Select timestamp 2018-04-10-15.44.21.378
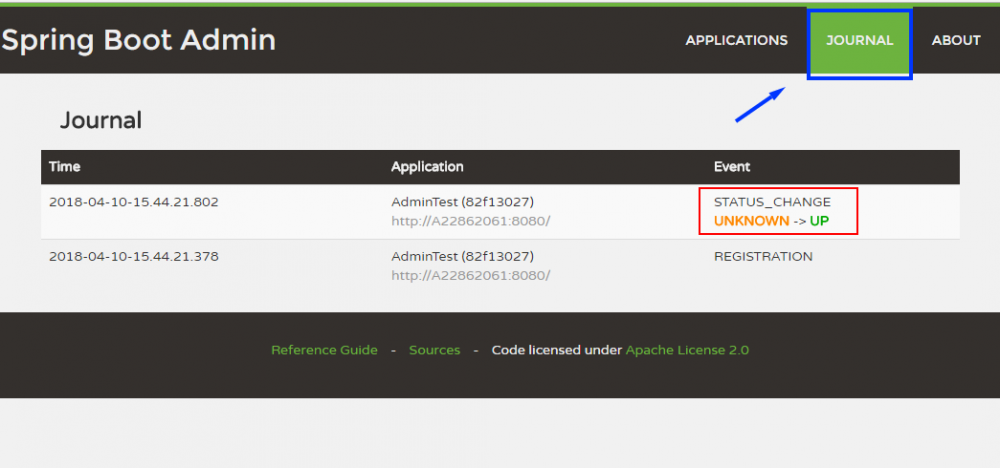Screen dimensions: 1000x468 [x=134, y=256]
